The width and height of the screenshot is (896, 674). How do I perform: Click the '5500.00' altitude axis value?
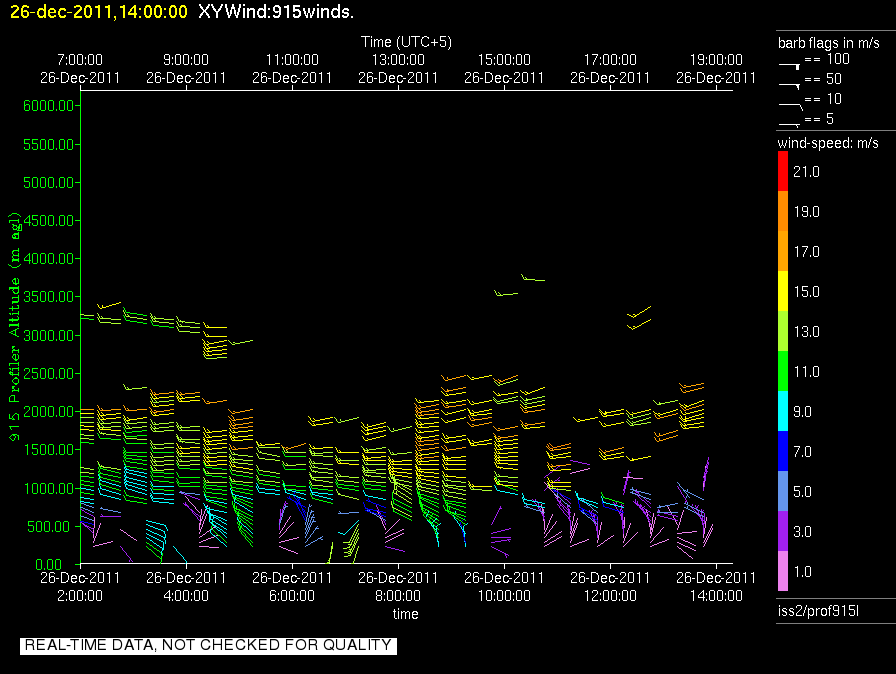[49, 145]
